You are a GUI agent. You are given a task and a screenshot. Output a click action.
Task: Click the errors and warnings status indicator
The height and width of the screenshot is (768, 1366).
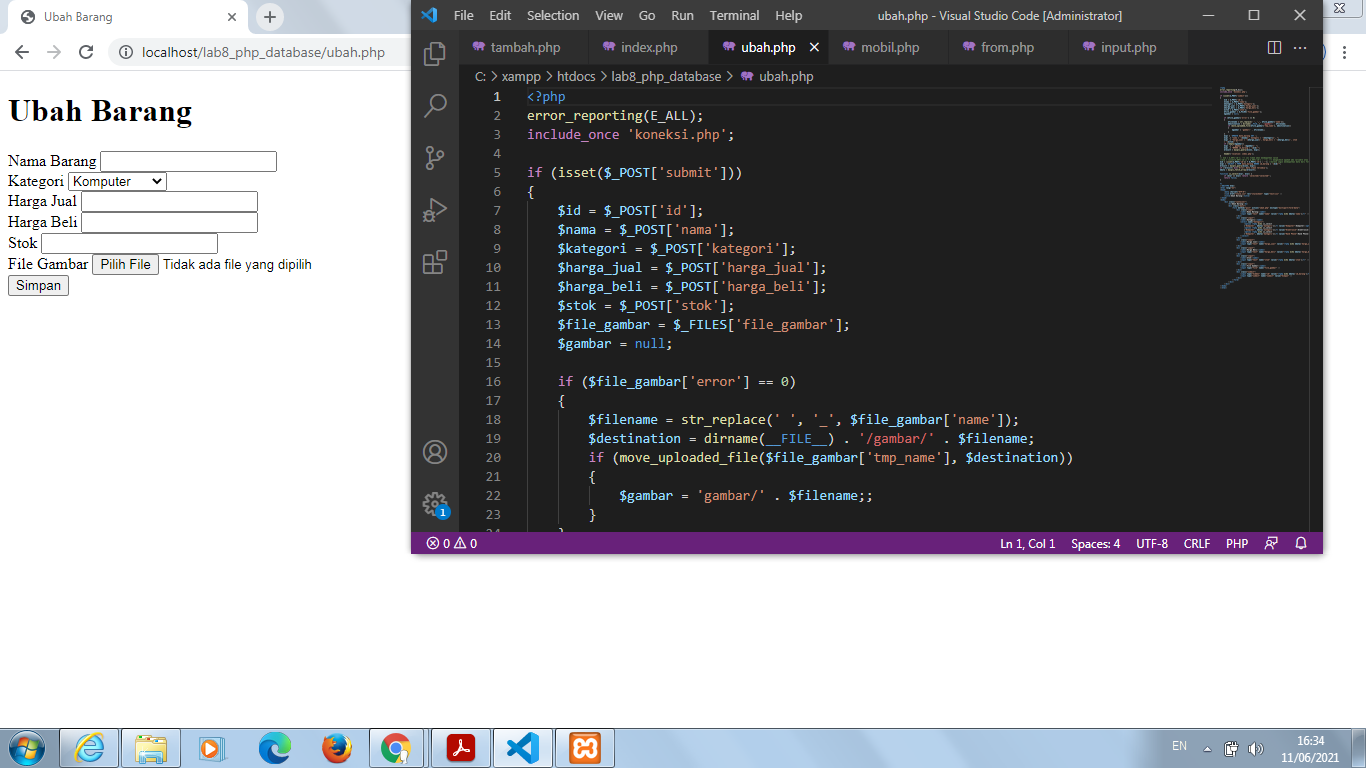click(x=452, y=543)
